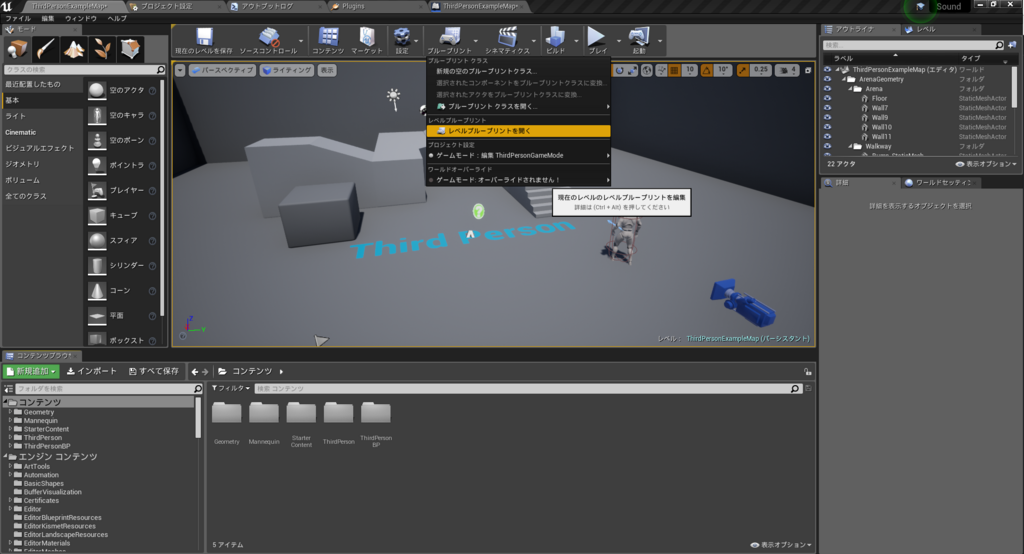This screenshot has width=1024, height=554.
Task: Select the Place mode icon
Action: pyautogui.click(x=17, y=49)
